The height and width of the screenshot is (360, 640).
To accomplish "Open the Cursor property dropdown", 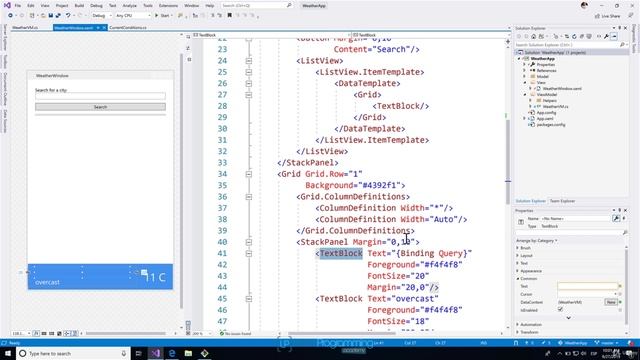I will coord(616,294).
